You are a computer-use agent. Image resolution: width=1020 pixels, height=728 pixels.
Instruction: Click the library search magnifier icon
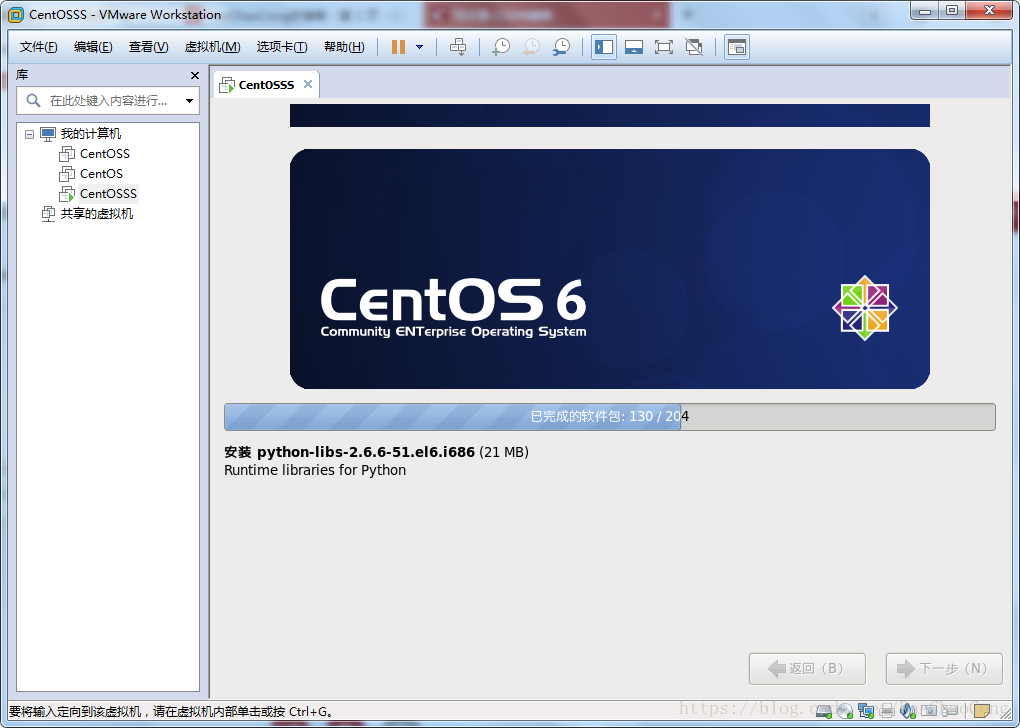(33, 100)
